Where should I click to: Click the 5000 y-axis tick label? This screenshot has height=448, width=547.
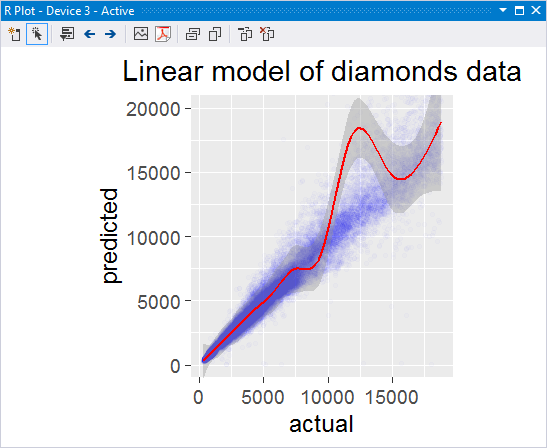pyautogui.click(x=159, y=302)
